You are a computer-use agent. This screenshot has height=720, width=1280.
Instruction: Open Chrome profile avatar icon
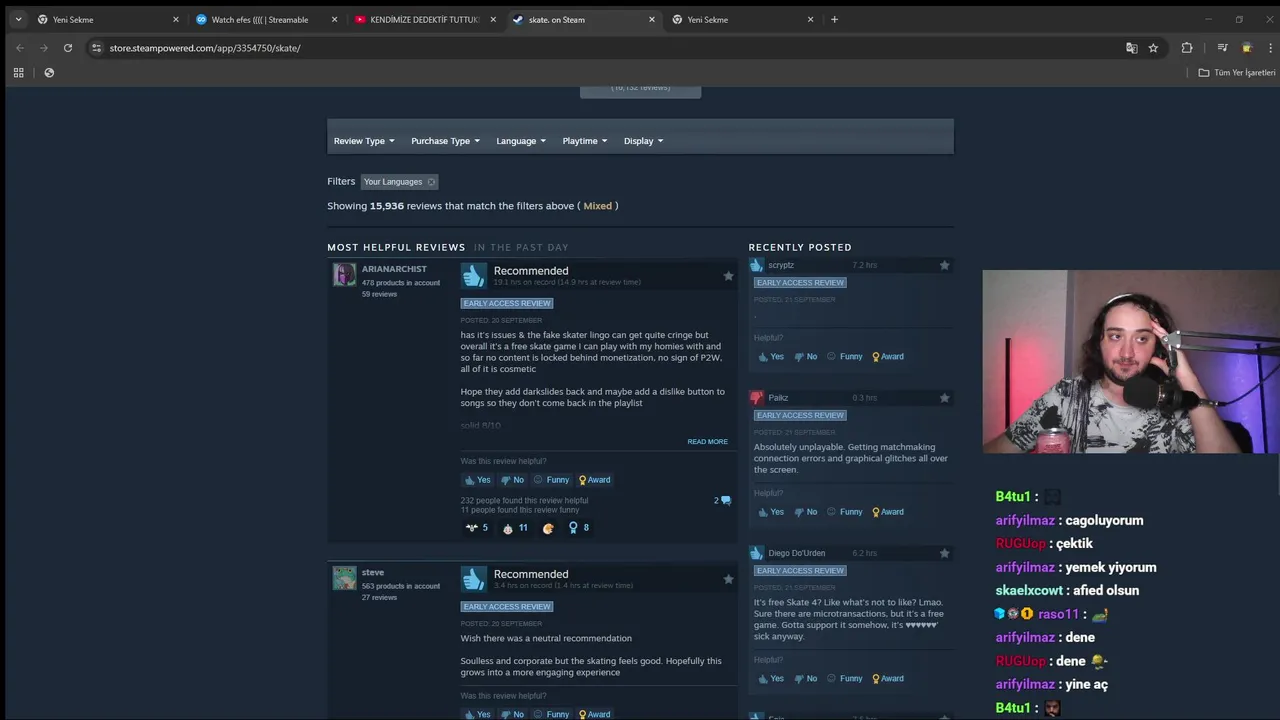[x=1246, y=48]
